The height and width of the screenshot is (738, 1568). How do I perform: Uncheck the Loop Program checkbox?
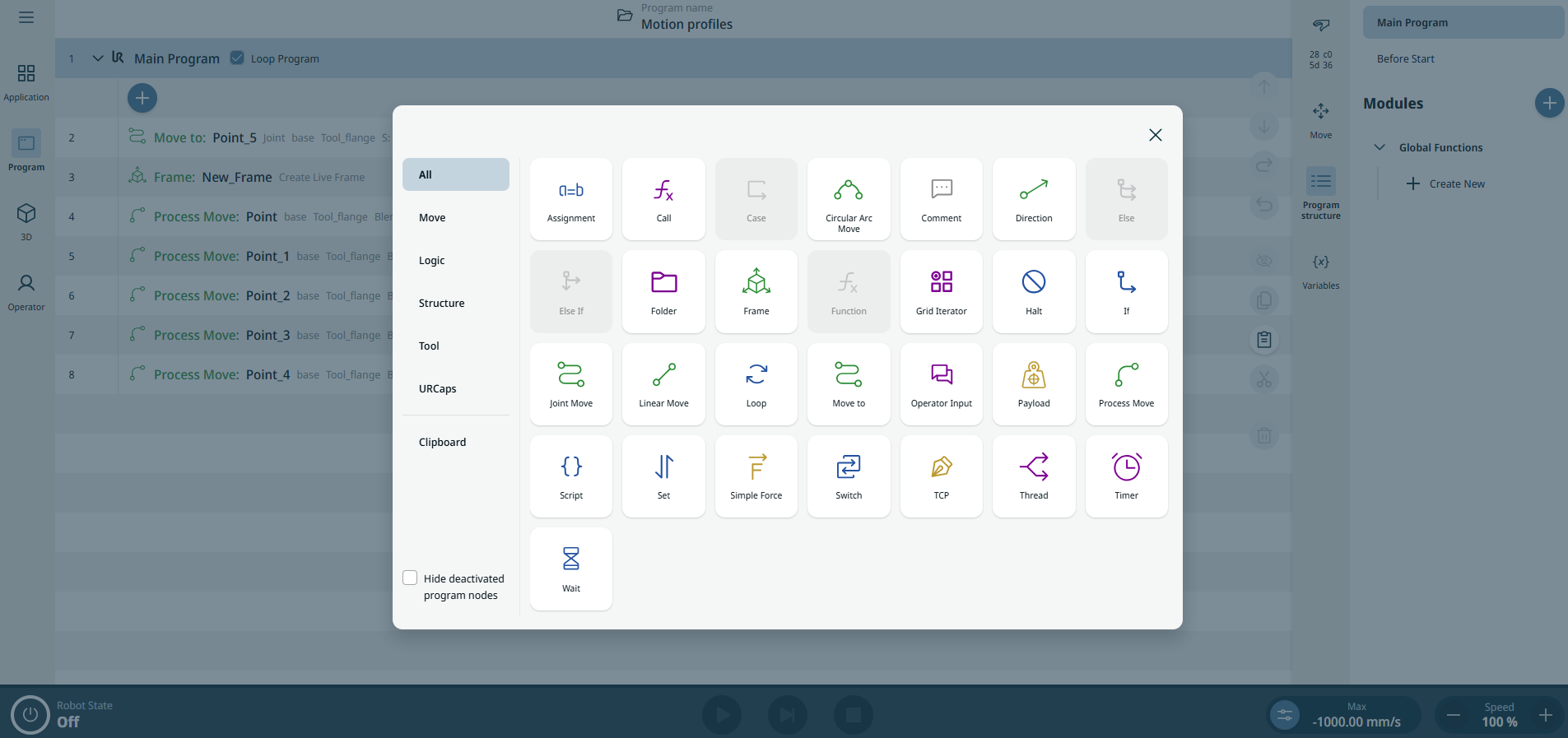click(x=237, y=58)
